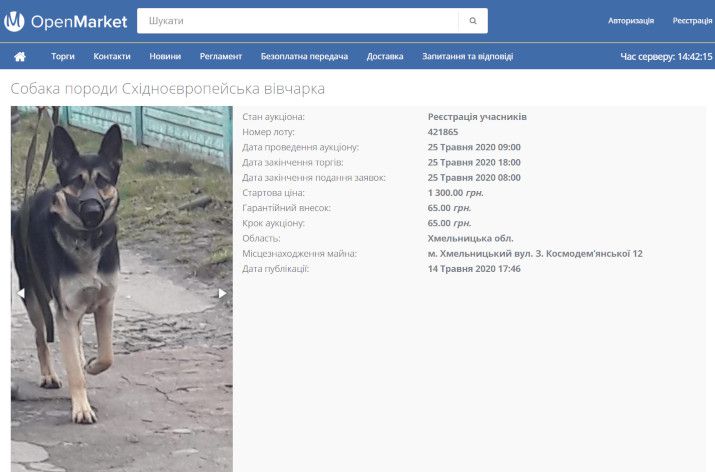Open the Новини menu item
The height and width of the screenshot is (472, 715).
(165, 57)
